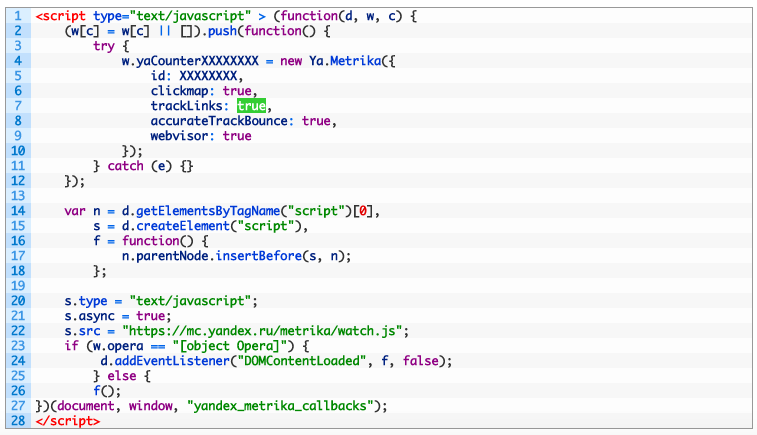Click the if keyword on line 23
Viewport: 757px width, 435px height.
click(x=71, y=346)
